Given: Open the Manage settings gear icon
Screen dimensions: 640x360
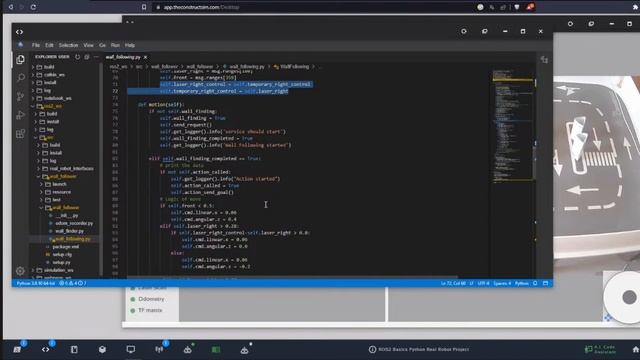Looking at the screenshot, I should 20,271.
